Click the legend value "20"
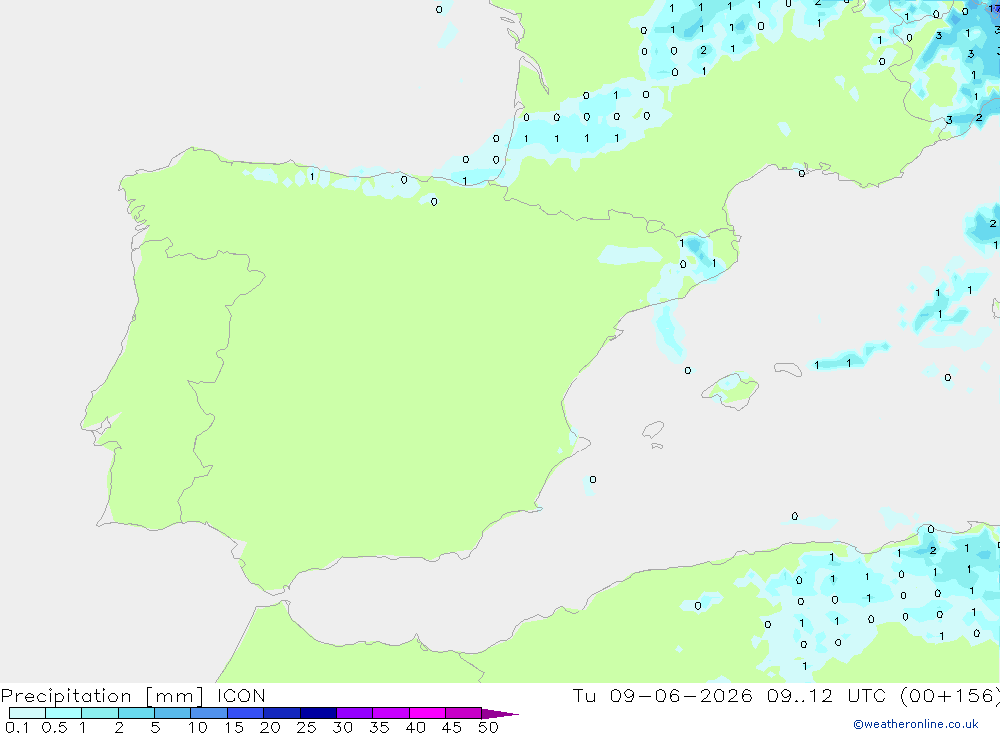Screen dimensions: 1000x733 (x=270, y=727)
